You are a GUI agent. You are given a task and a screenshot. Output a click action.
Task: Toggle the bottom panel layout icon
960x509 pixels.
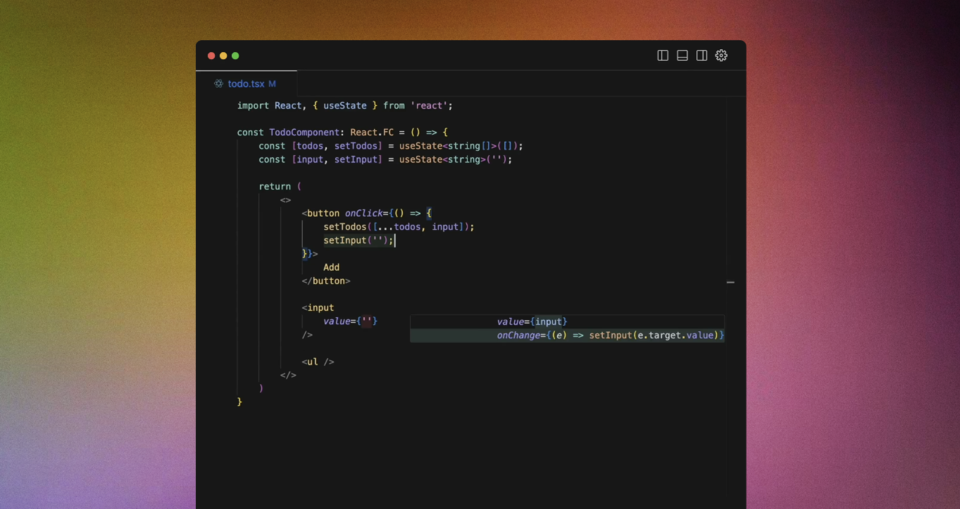pos(682,56)
